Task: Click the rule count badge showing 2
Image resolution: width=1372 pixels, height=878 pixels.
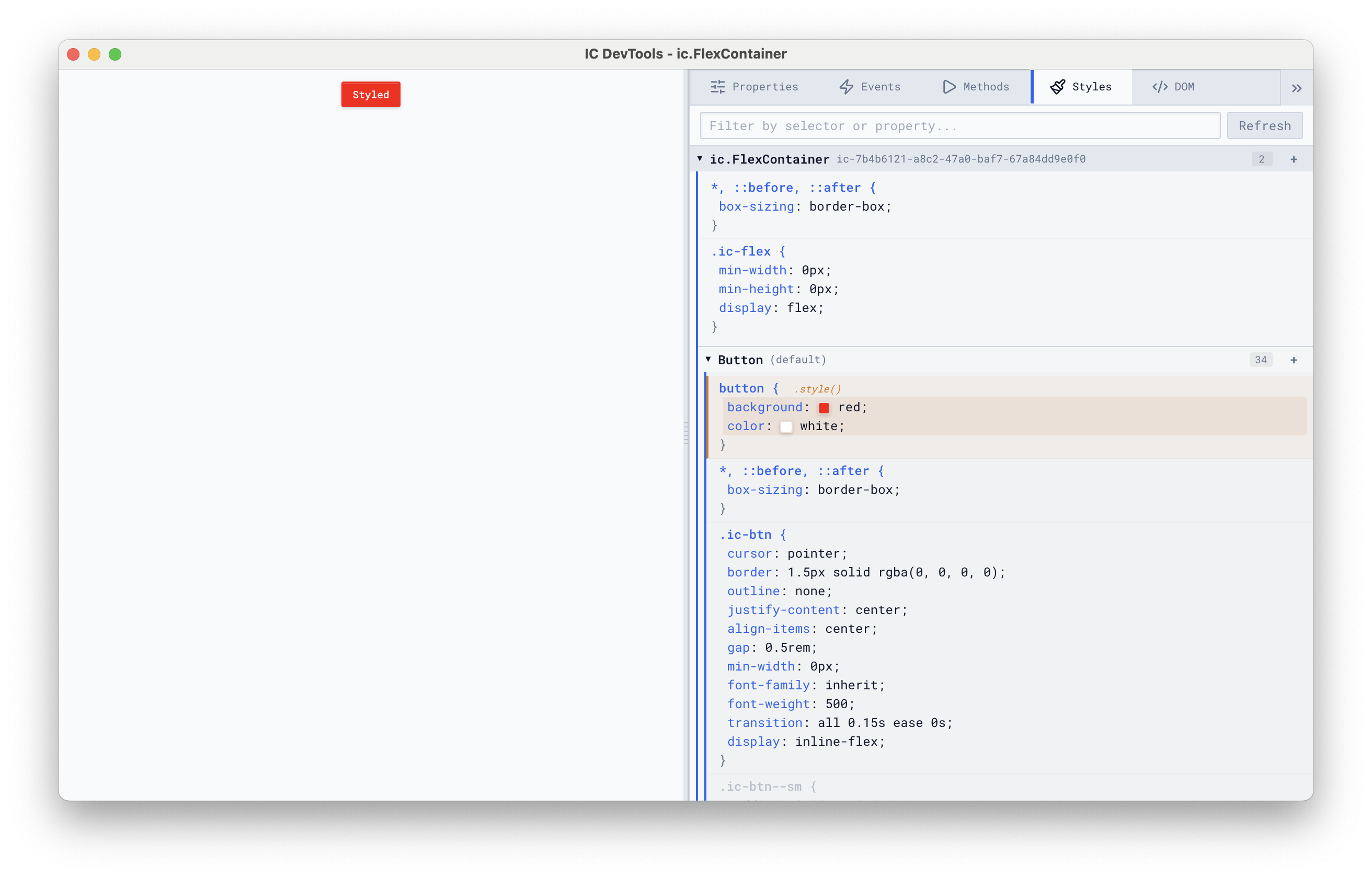Action: coord(1261,159)
